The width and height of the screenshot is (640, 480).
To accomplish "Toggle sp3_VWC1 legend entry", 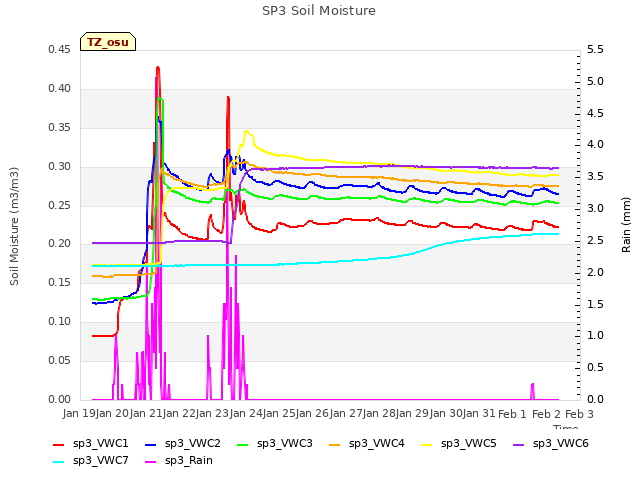I will click(91, 443).
